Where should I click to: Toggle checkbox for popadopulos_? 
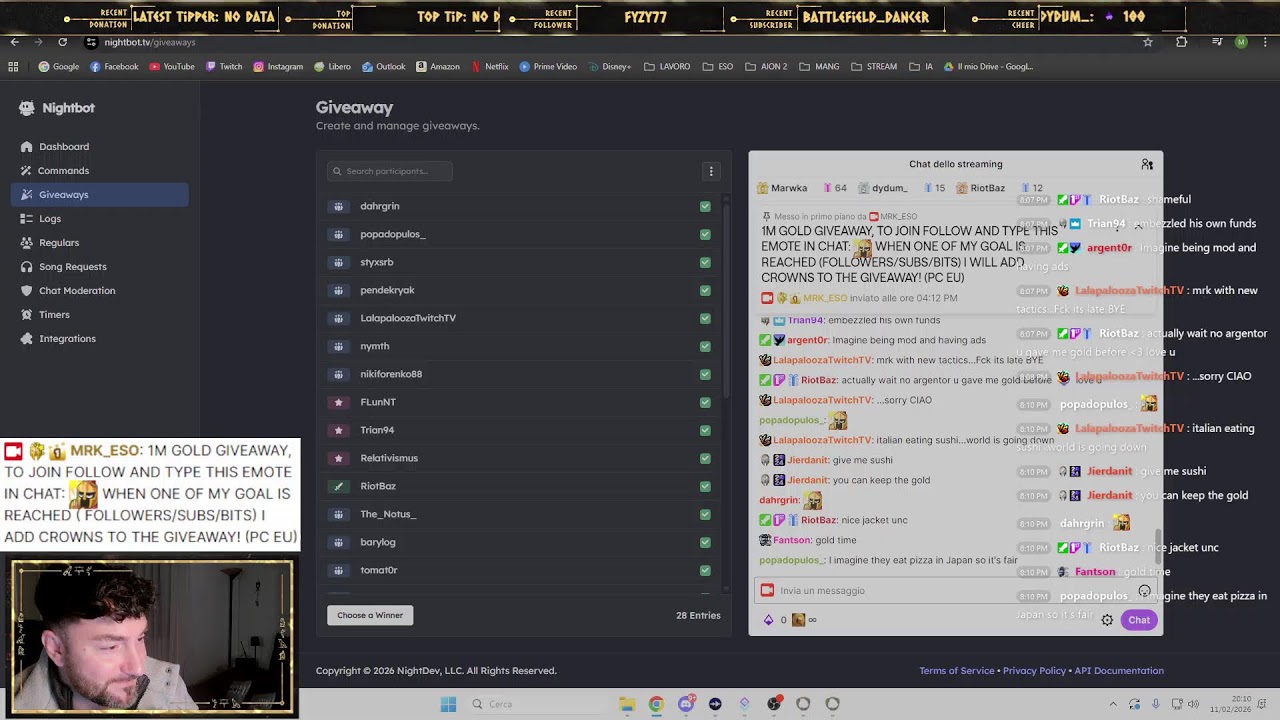point(705,234)
